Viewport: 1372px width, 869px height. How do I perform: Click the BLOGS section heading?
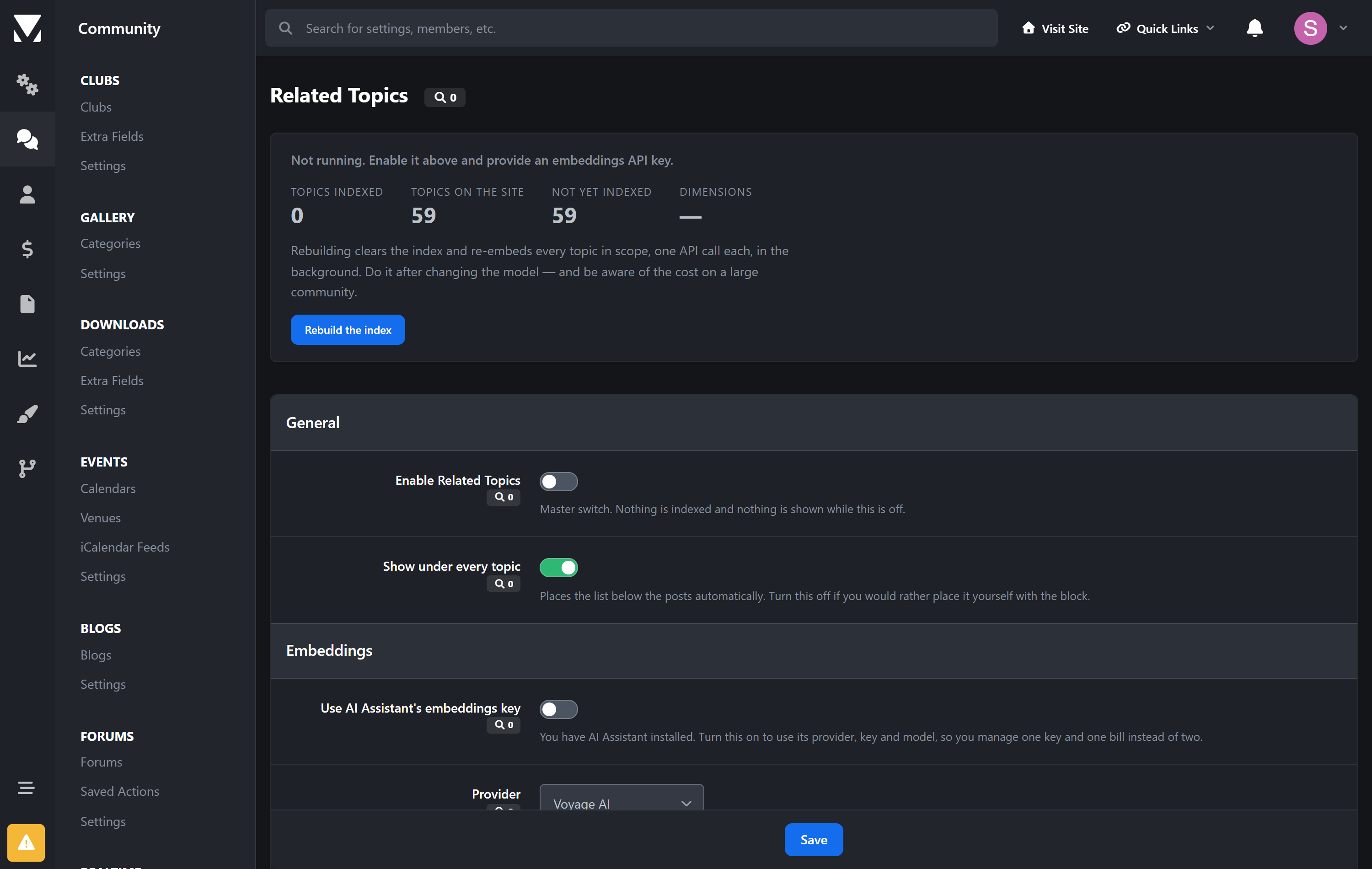pyautogui.click(x=101, y=628)
